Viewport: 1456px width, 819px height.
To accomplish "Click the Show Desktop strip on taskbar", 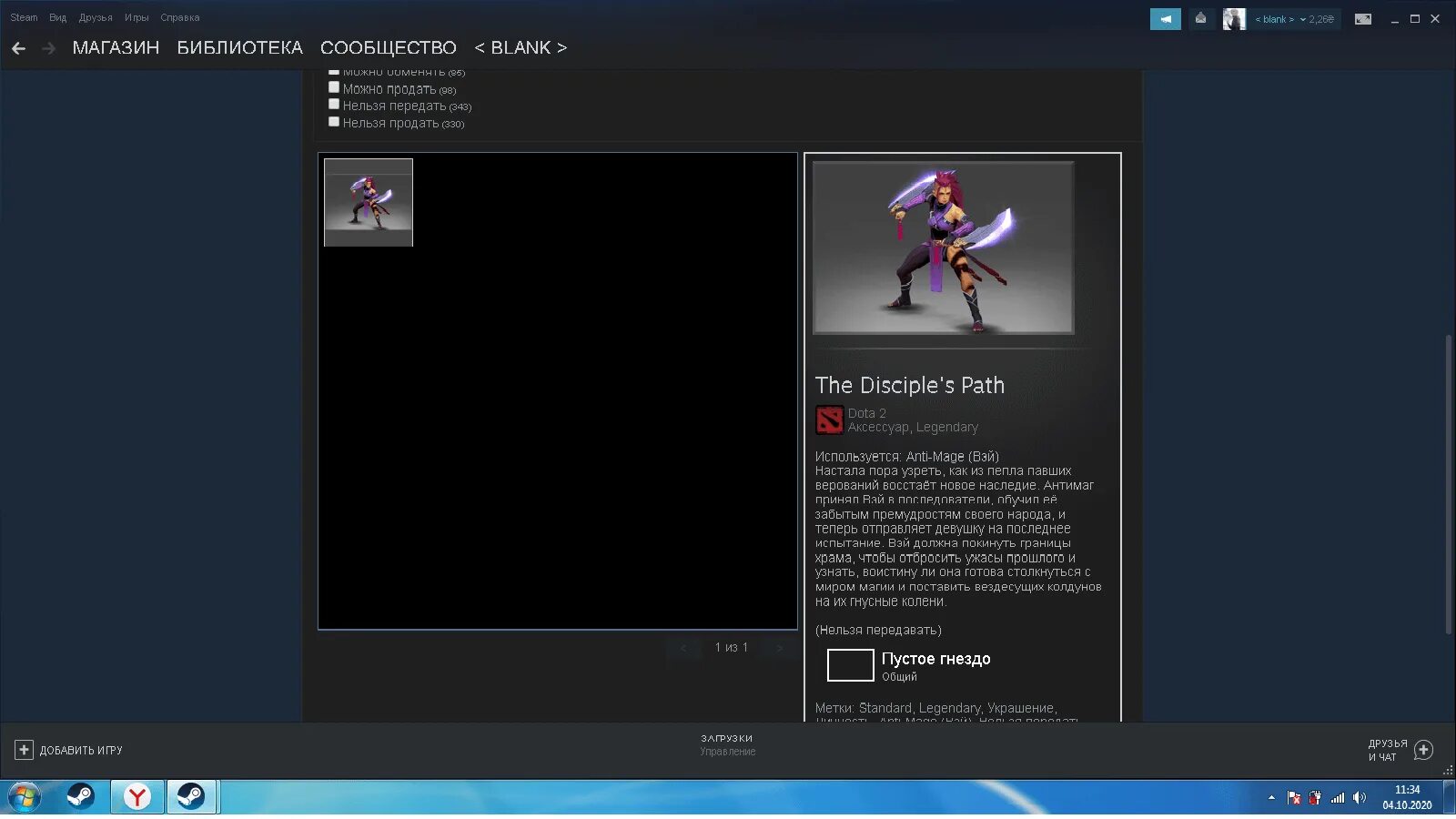I will coord(1449,797).
